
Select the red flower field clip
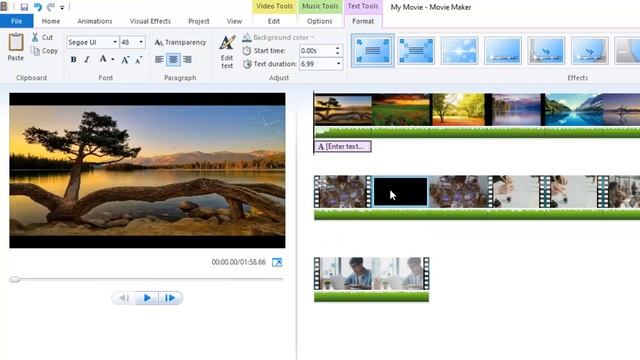point(401,109)
